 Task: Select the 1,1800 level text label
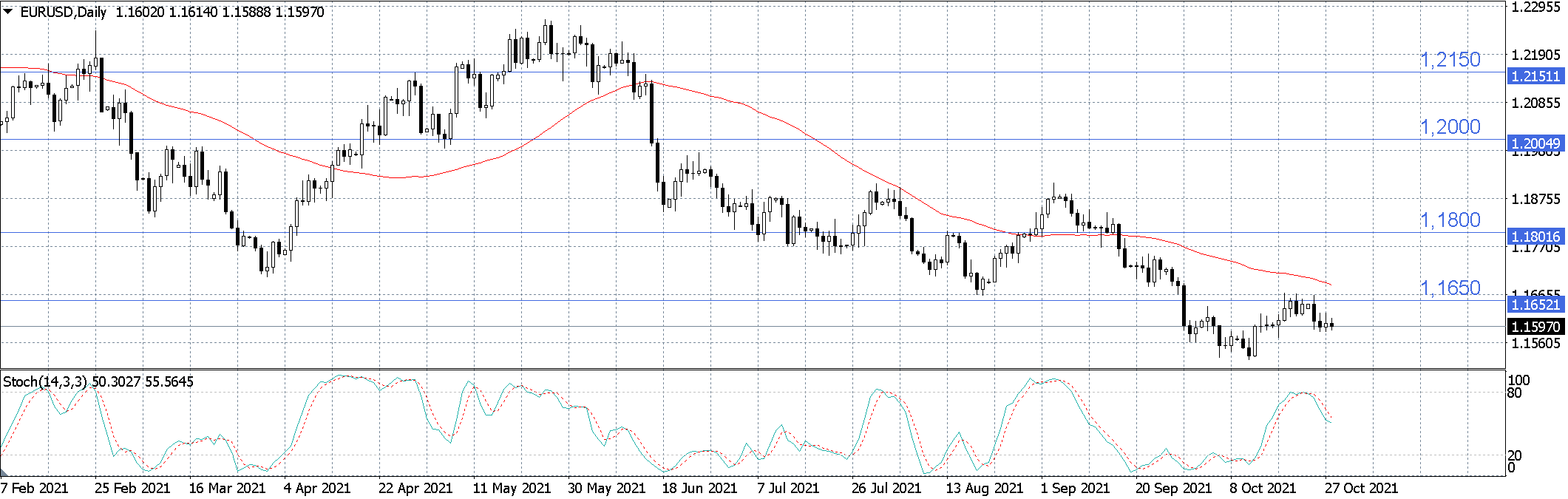tap(1450, 220)
